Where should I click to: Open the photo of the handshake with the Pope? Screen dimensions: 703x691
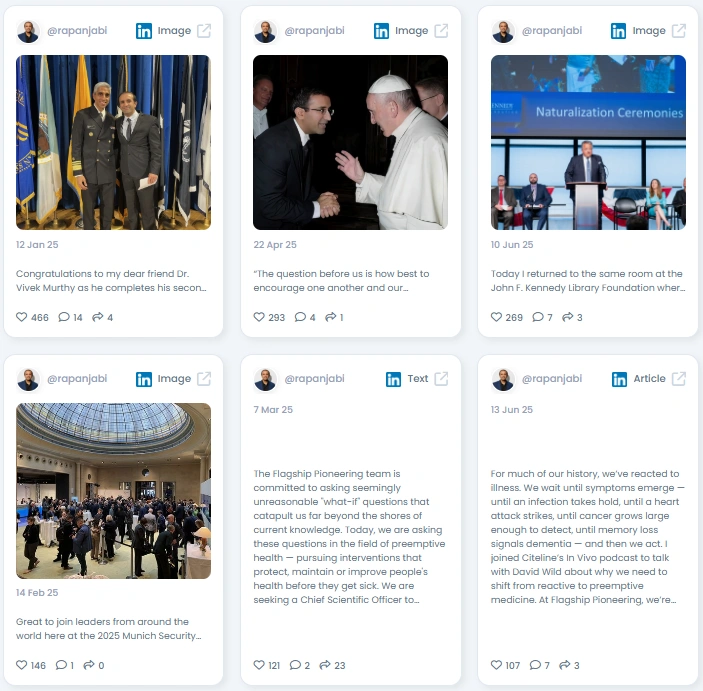[x=350, y=143]
